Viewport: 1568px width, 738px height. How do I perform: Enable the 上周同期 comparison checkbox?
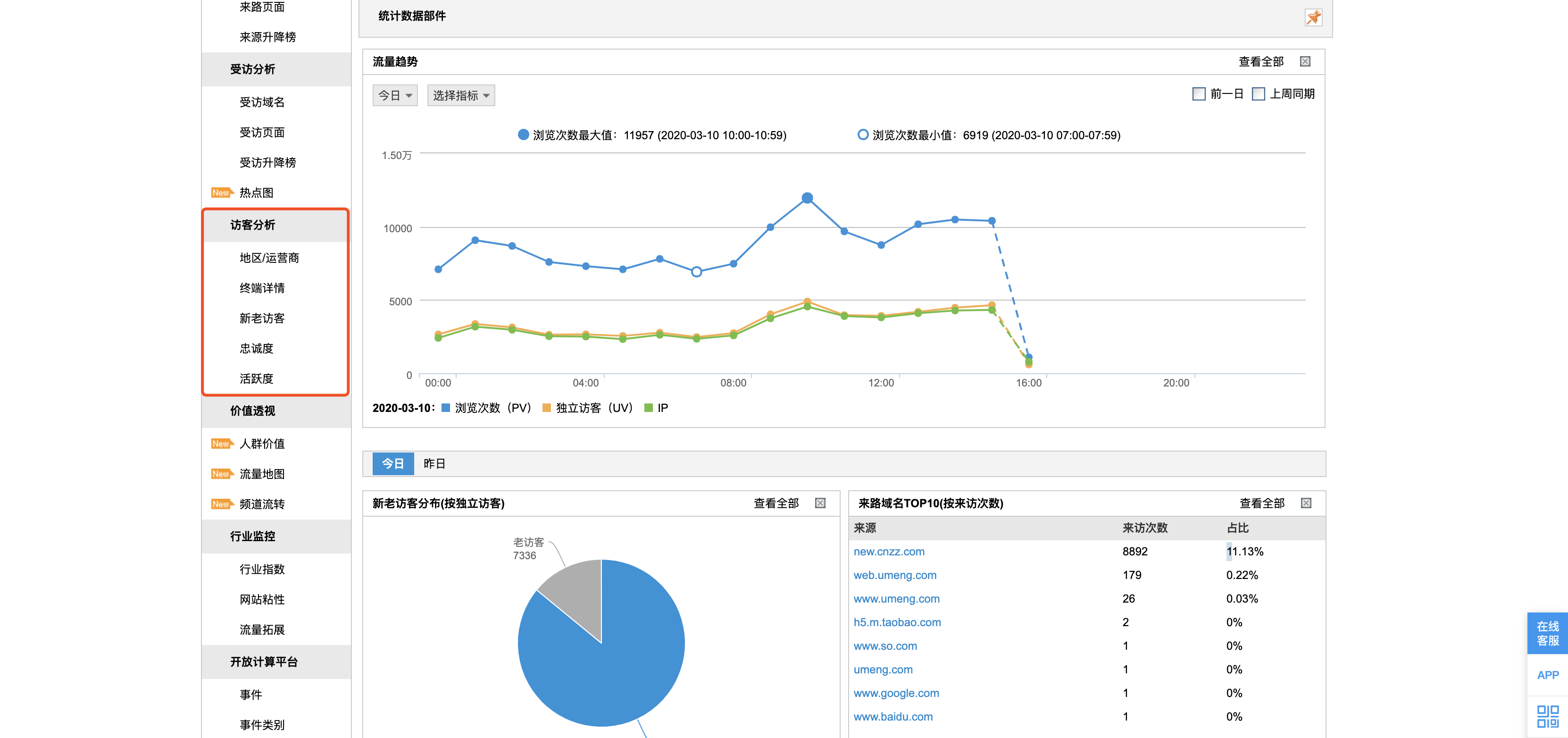pyautogui.click(x=1258, y=94)
